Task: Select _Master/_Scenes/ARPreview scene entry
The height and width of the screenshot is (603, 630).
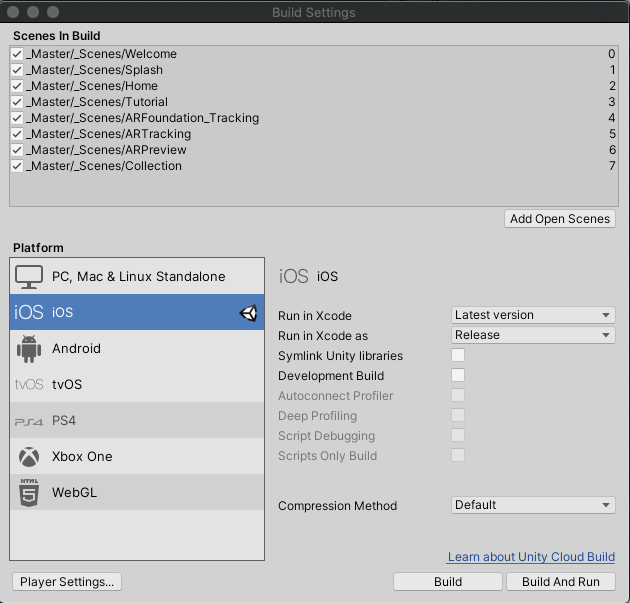Action: [313, 150]
